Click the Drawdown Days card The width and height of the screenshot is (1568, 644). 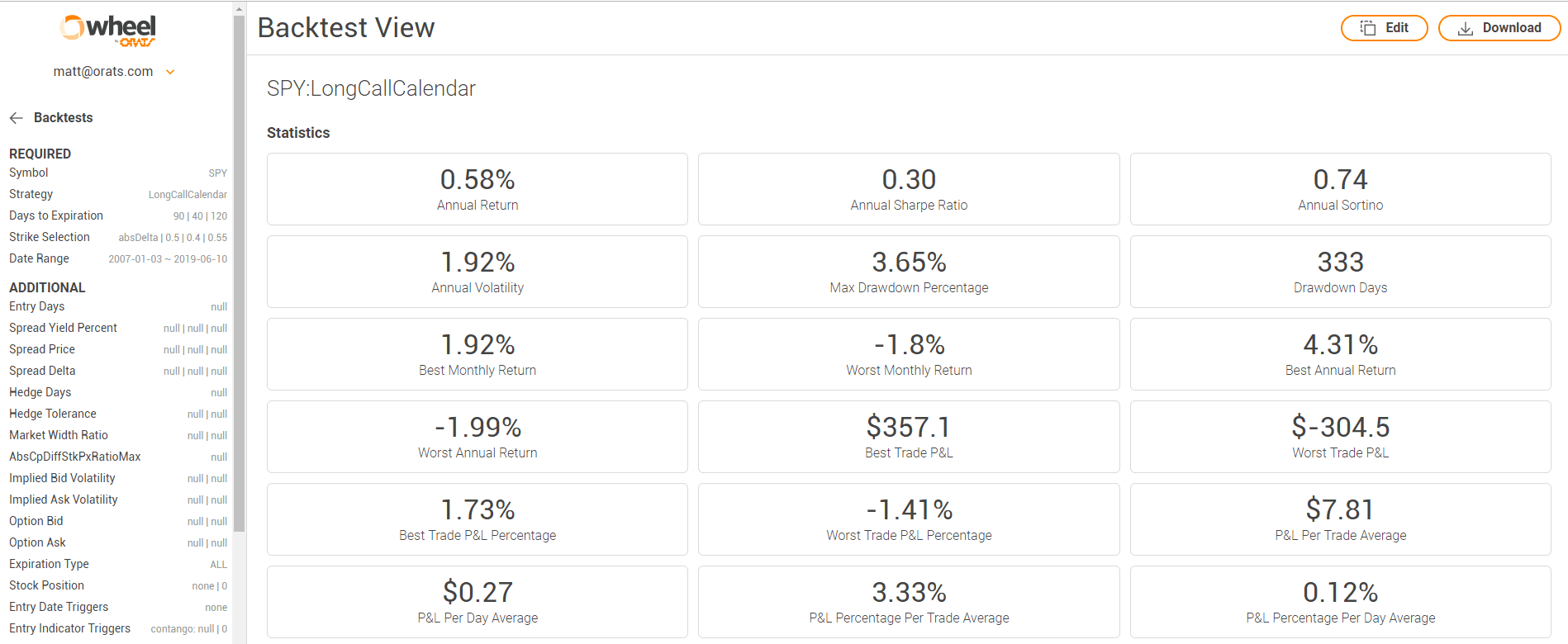click(x=1340, y=272)
